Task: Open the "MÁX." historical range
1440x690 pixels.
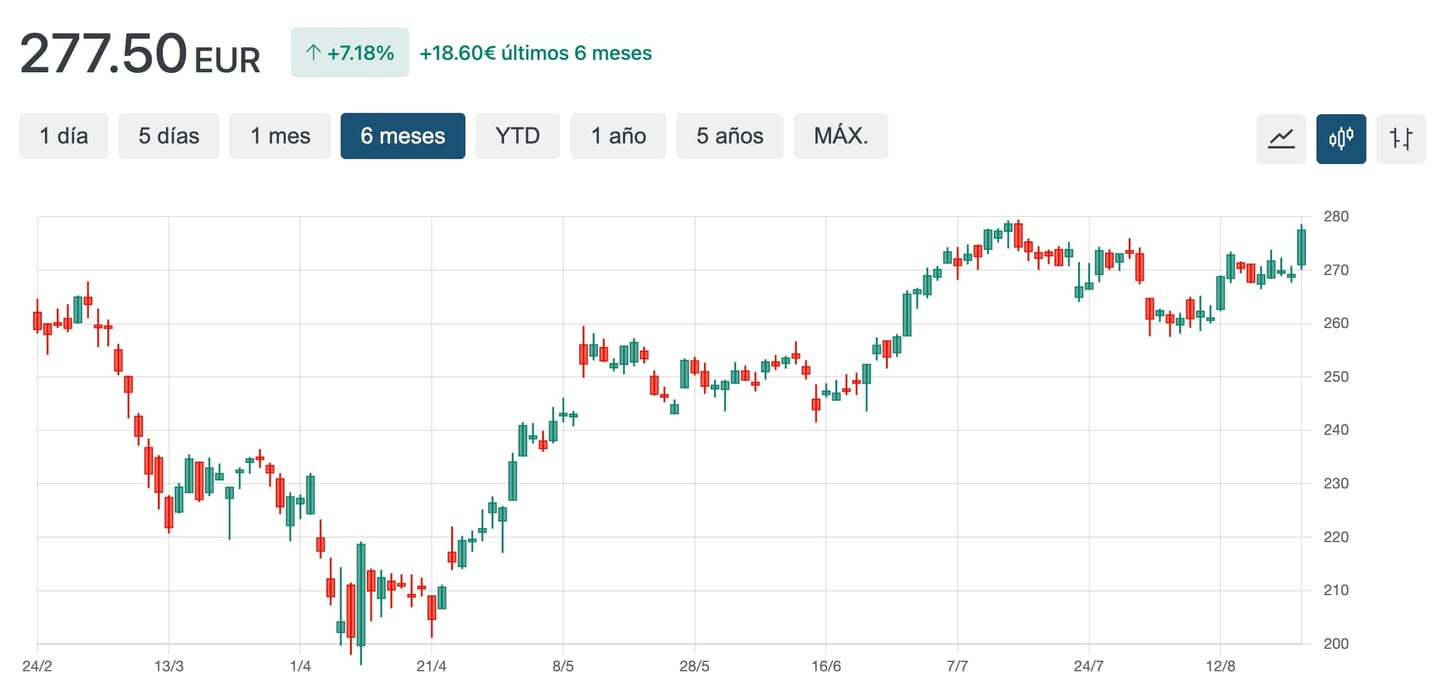Action: pyautogui.click(x=841, y=135)
